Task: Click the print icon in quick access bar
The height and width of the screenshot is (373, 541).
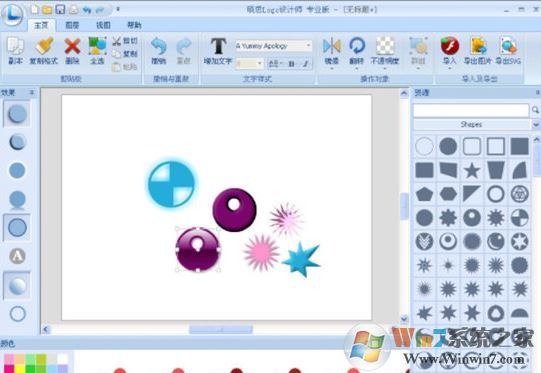Action: (73, 9)
